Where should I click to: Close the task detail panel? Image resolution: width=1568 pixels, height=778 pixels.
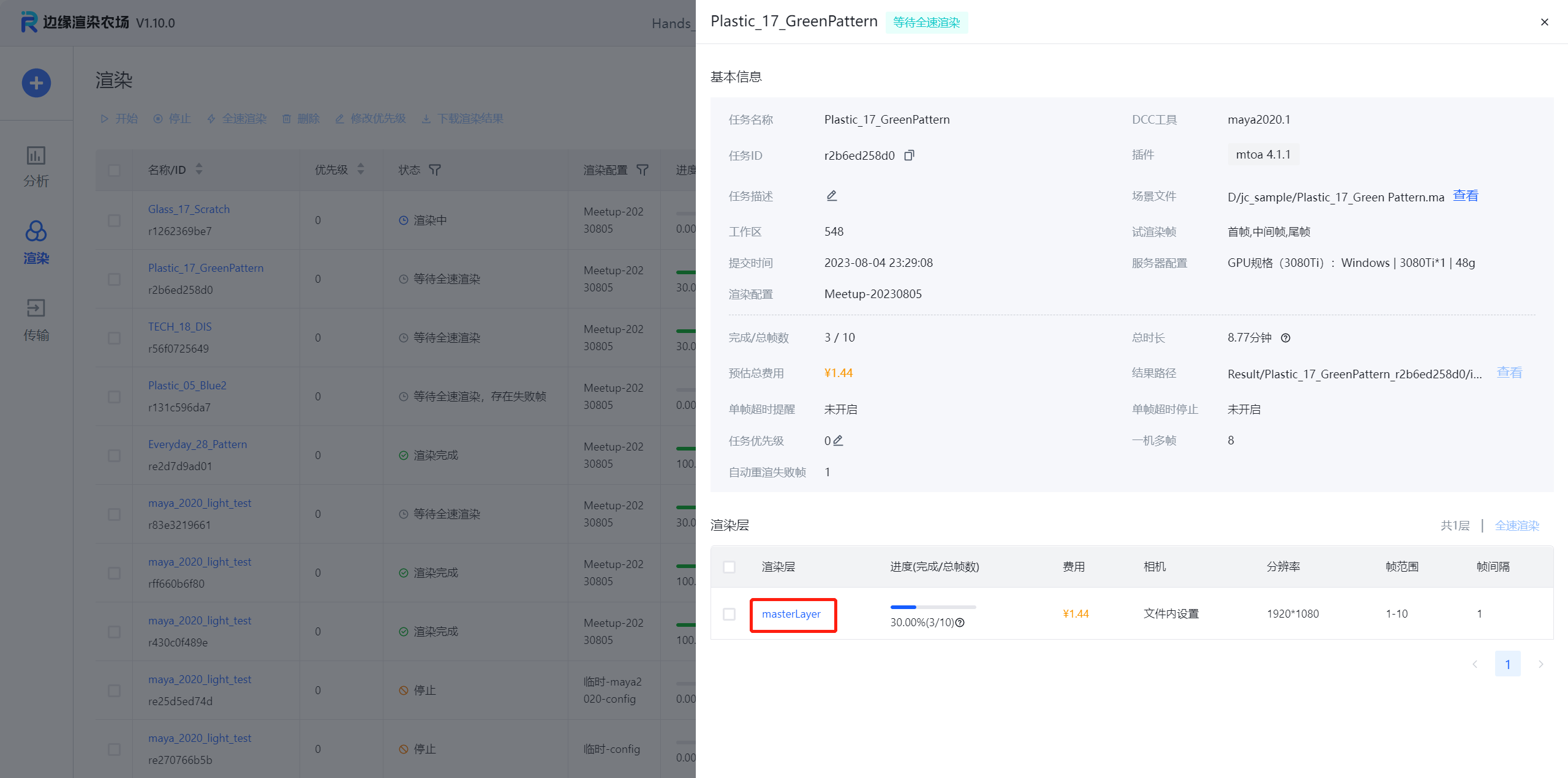tap(1544, 22)
